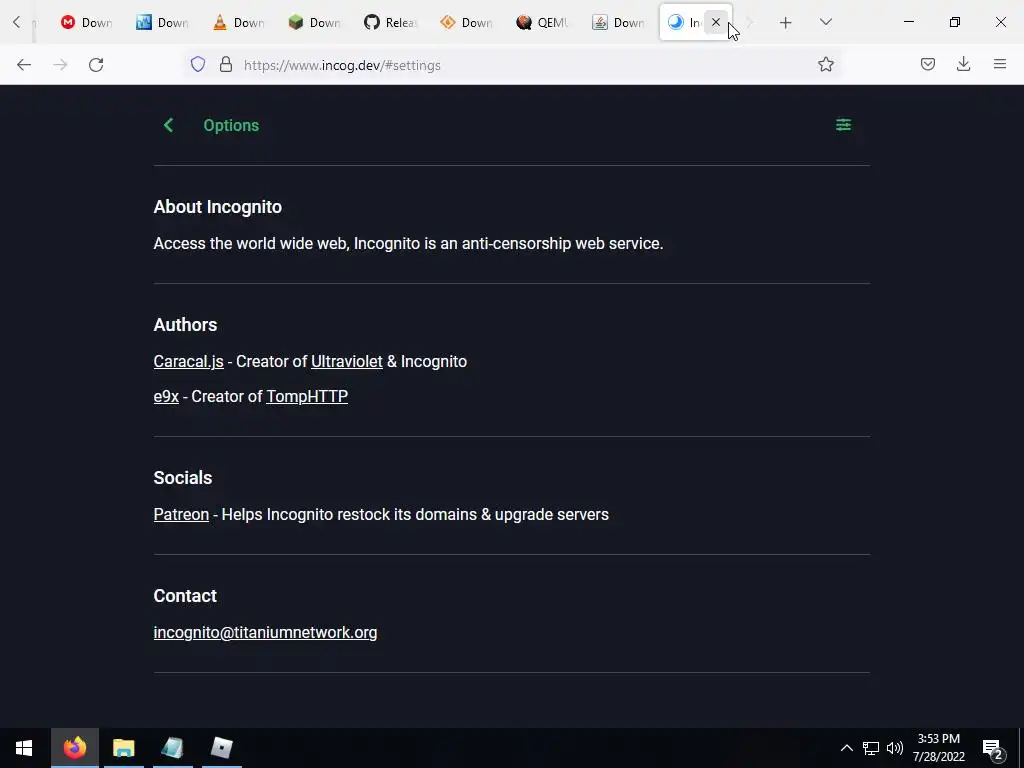Go back using the green Options chevron

click(x=168, y=125)
